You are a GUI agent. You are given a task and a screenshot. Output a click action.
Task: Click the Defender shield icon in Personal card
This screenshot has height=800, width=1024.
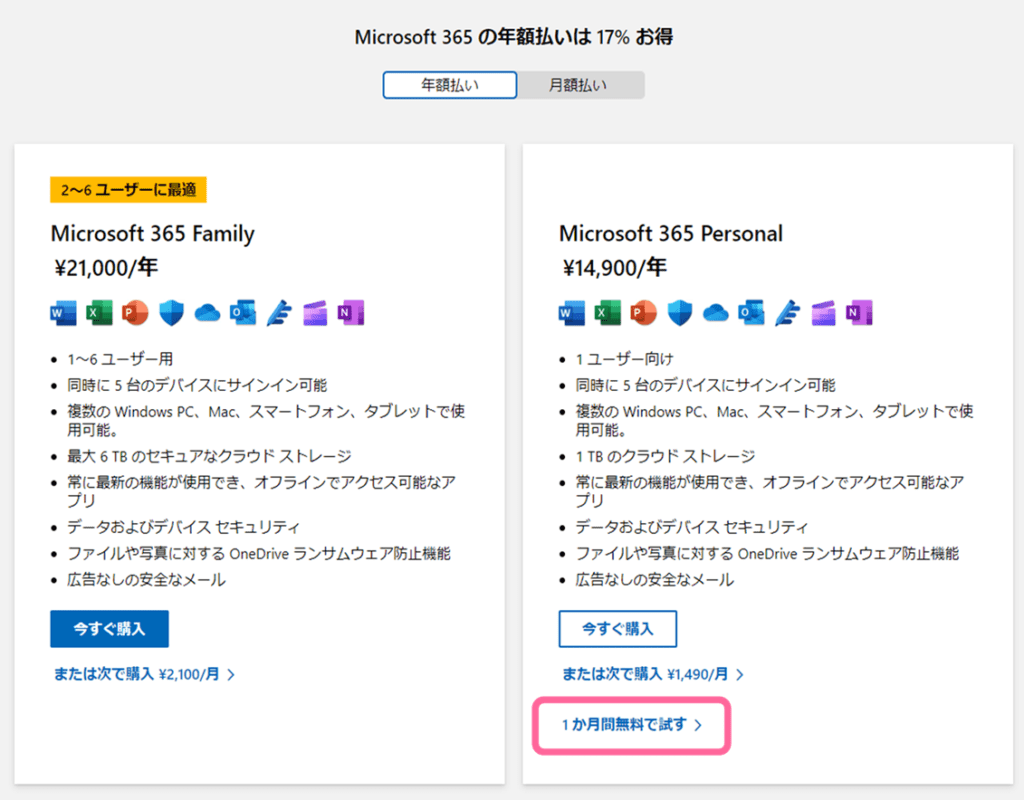(680, 313)
